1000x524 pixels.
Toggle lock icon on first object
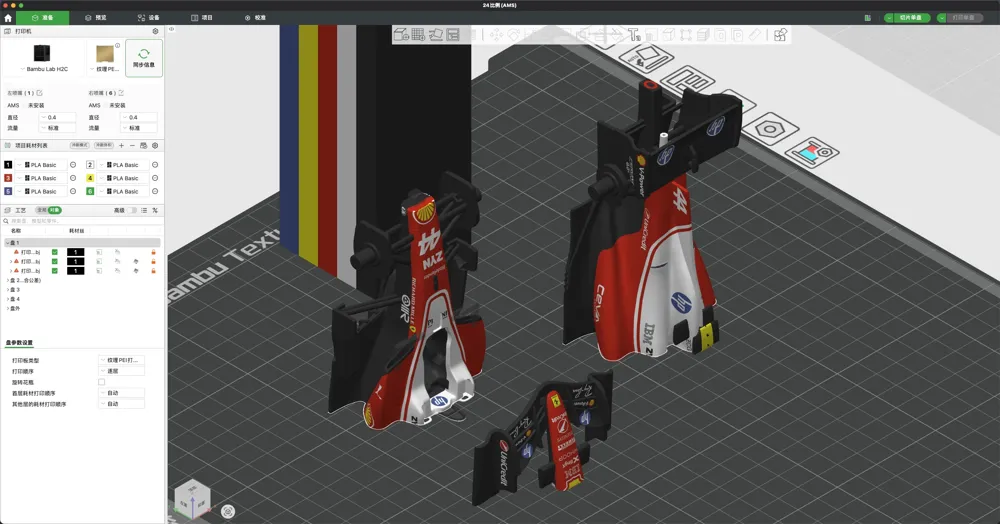click(153, 252)
